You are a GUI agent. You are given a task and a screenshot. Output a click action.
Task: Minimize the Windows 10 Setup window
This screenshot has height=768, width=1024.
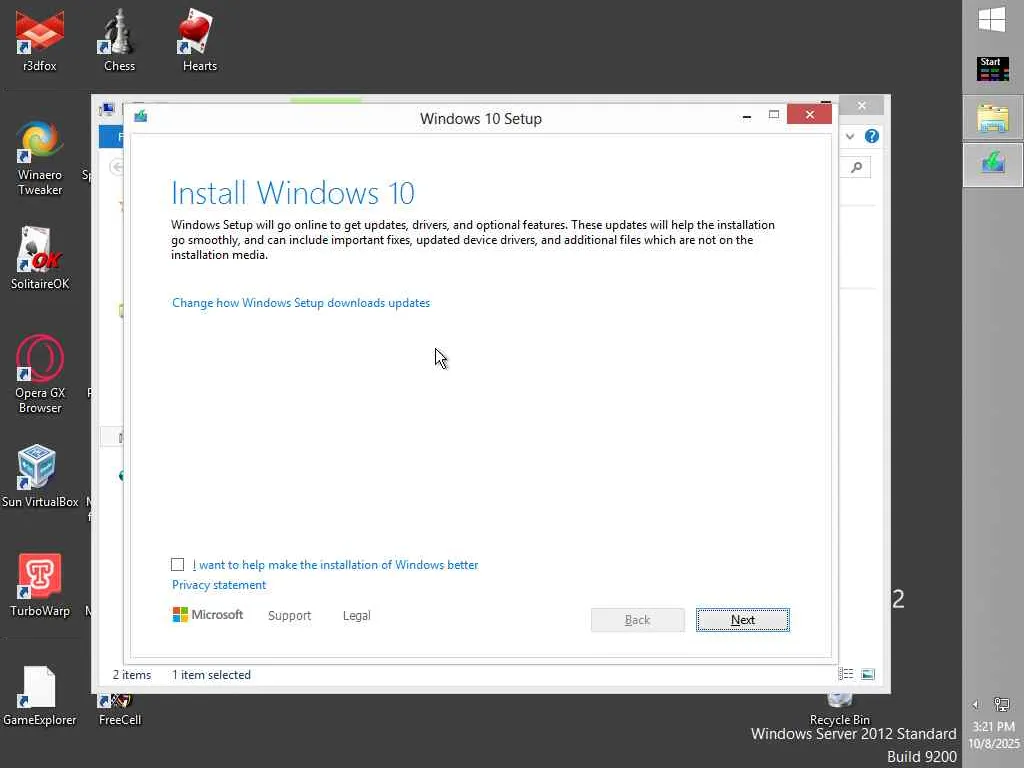tap(746, 116)
